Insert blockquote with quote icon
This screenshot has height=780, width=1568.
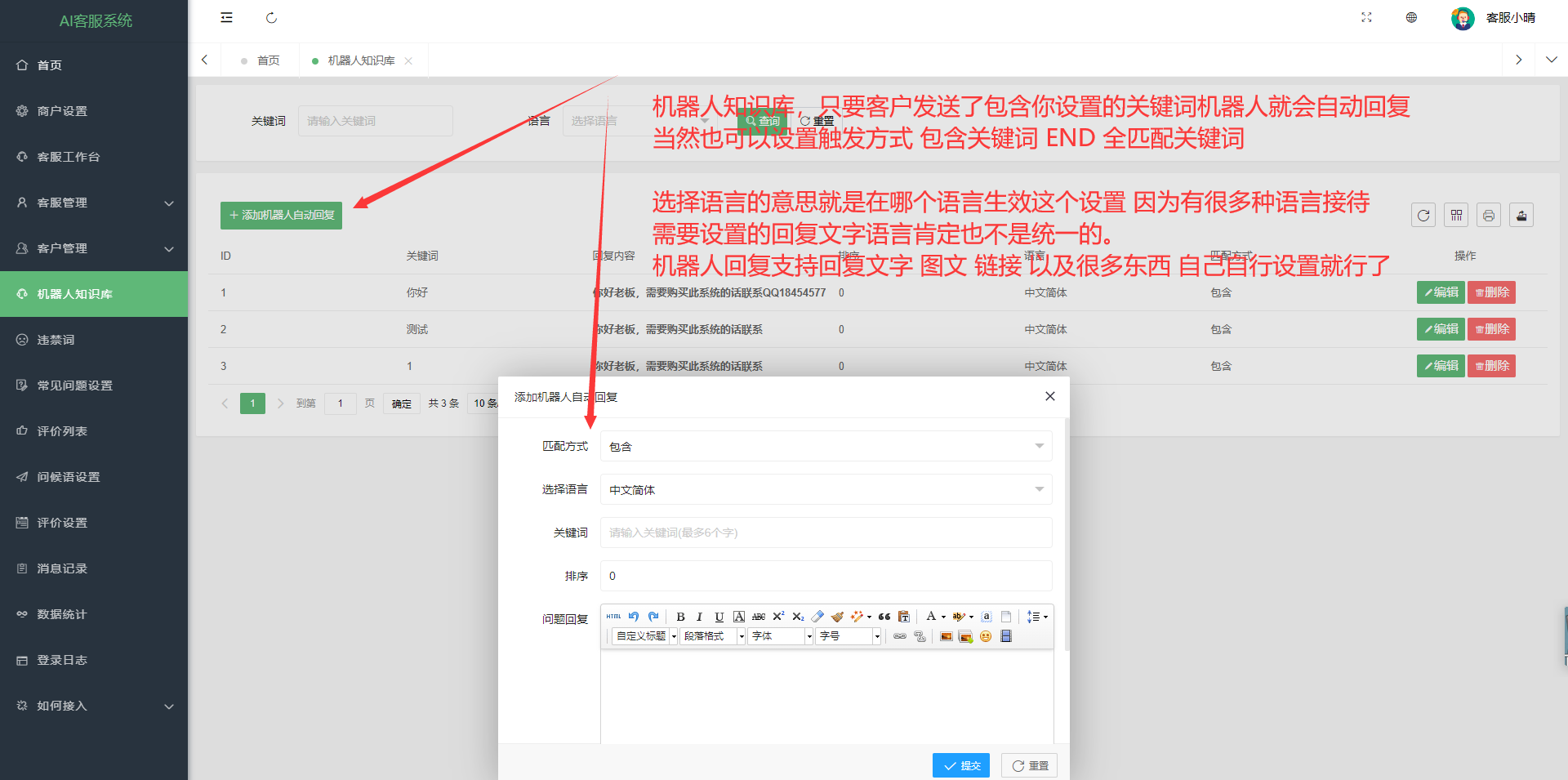click(x=884, y=617)
